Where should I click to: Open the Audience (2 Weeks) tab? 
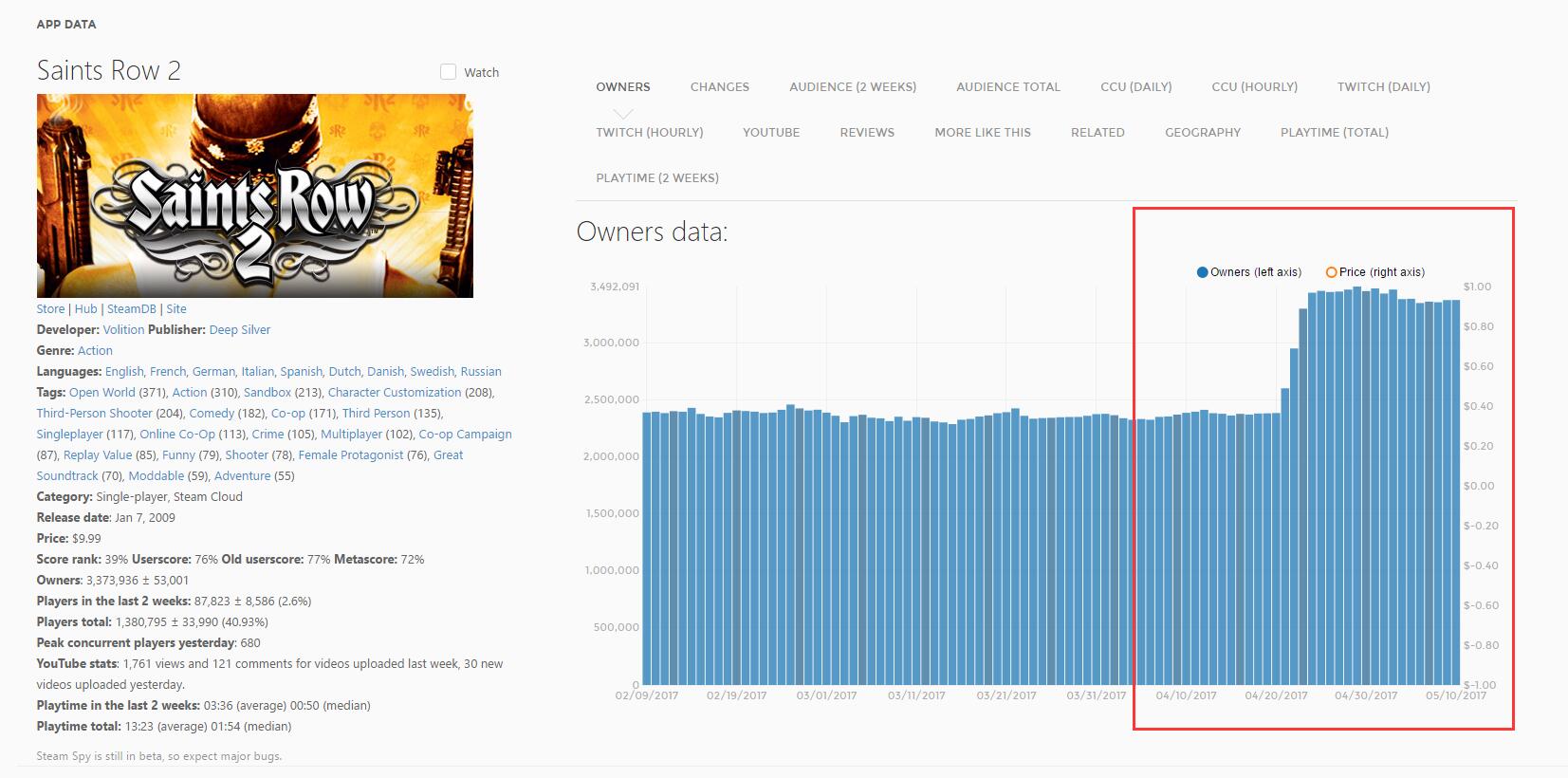[x=853, y=86]
